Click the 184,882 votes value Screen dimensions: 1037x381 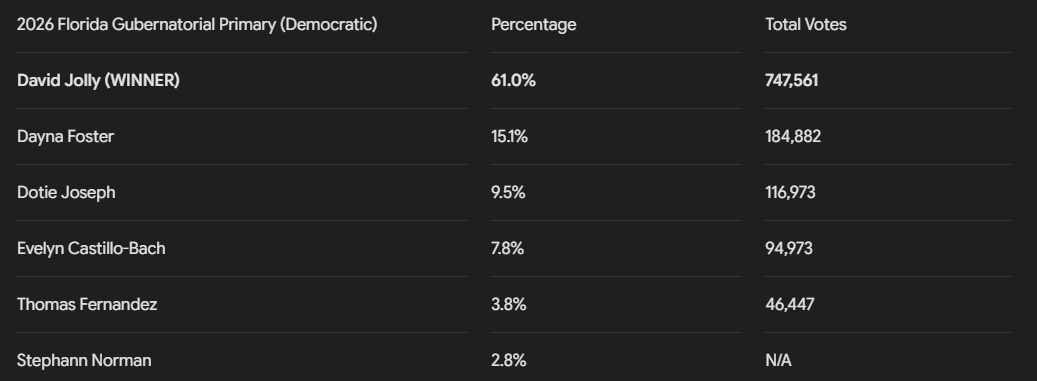[x=793, y=136]
